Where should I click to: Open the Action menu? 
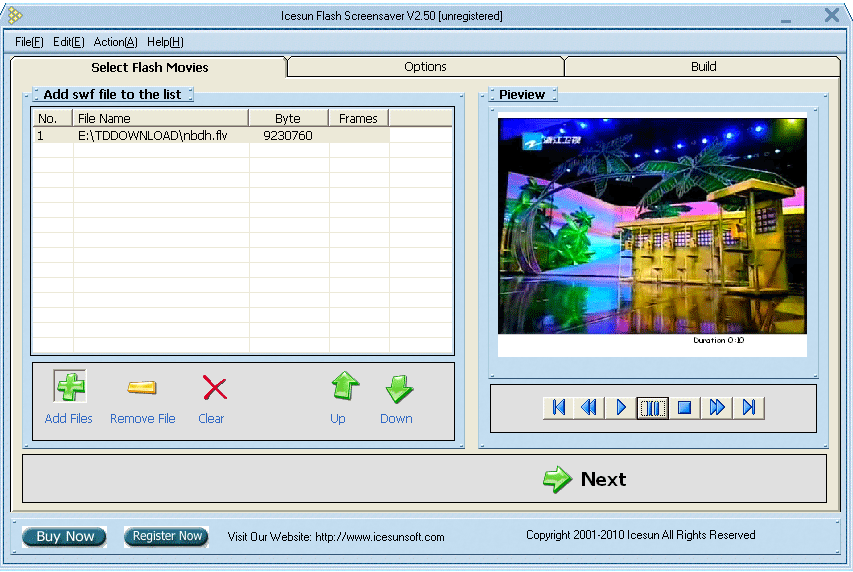tap(115, 42)
